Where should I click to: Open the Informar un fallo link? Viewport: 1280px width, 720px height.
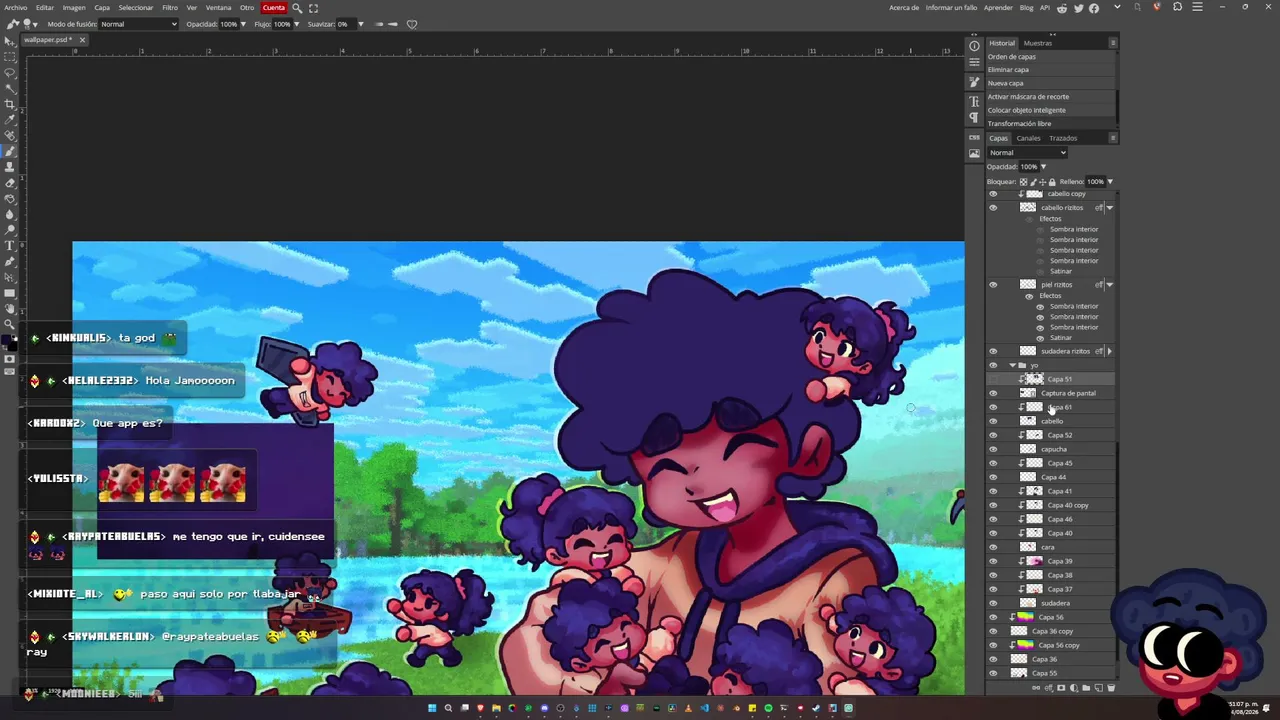(x=952, y=8)
